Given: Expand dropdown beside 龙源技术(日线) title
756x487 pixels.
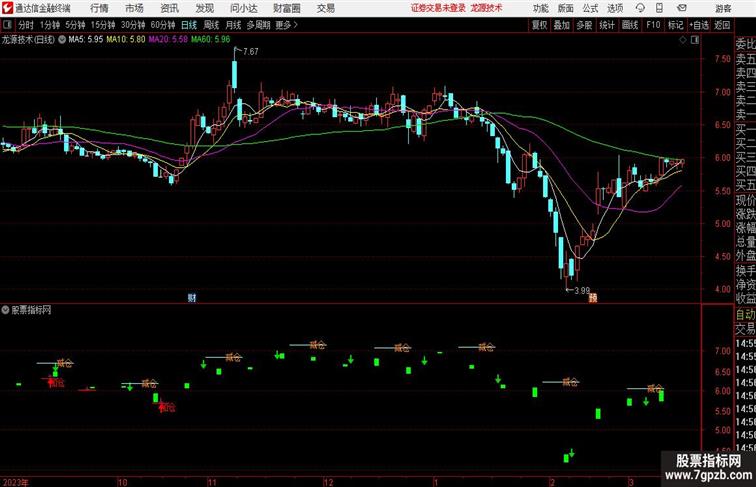Looking at the screenshot, I should 62,40.
